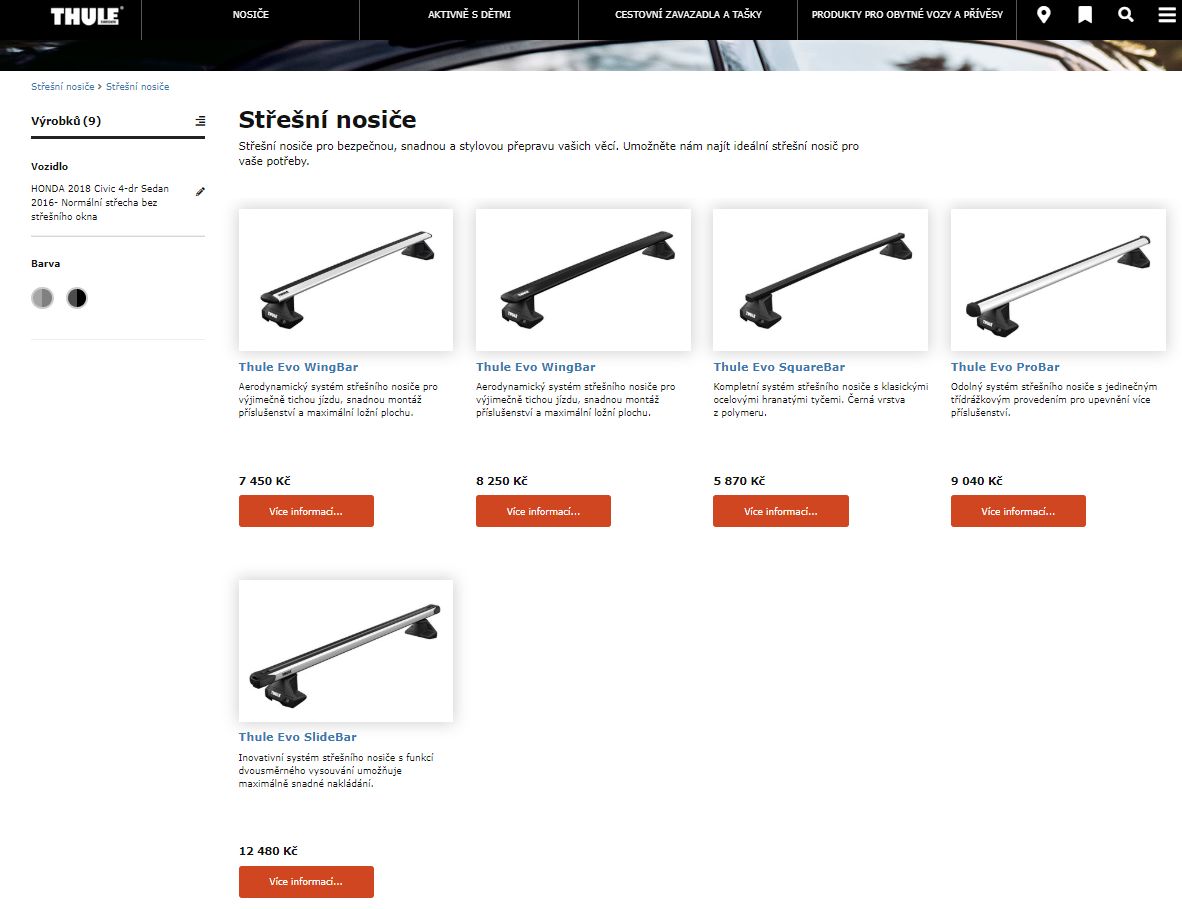Image resolution: width=1182 pixels, height=909 pixels.
Task: Filter by black color swatch
Action: point(77,298)
